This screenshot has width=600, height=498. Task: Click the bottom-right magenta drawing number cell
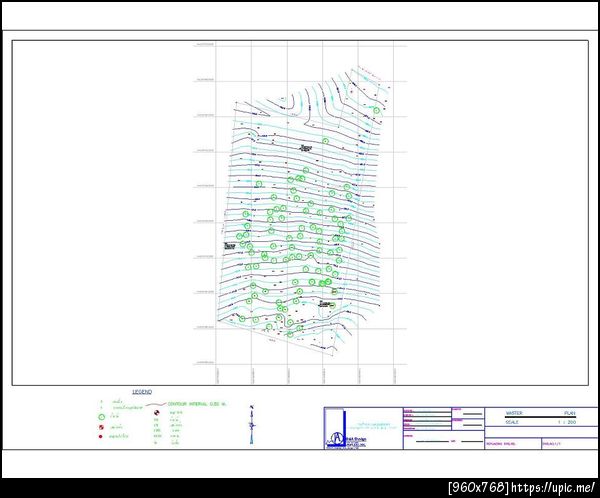[x=570, y=444]
